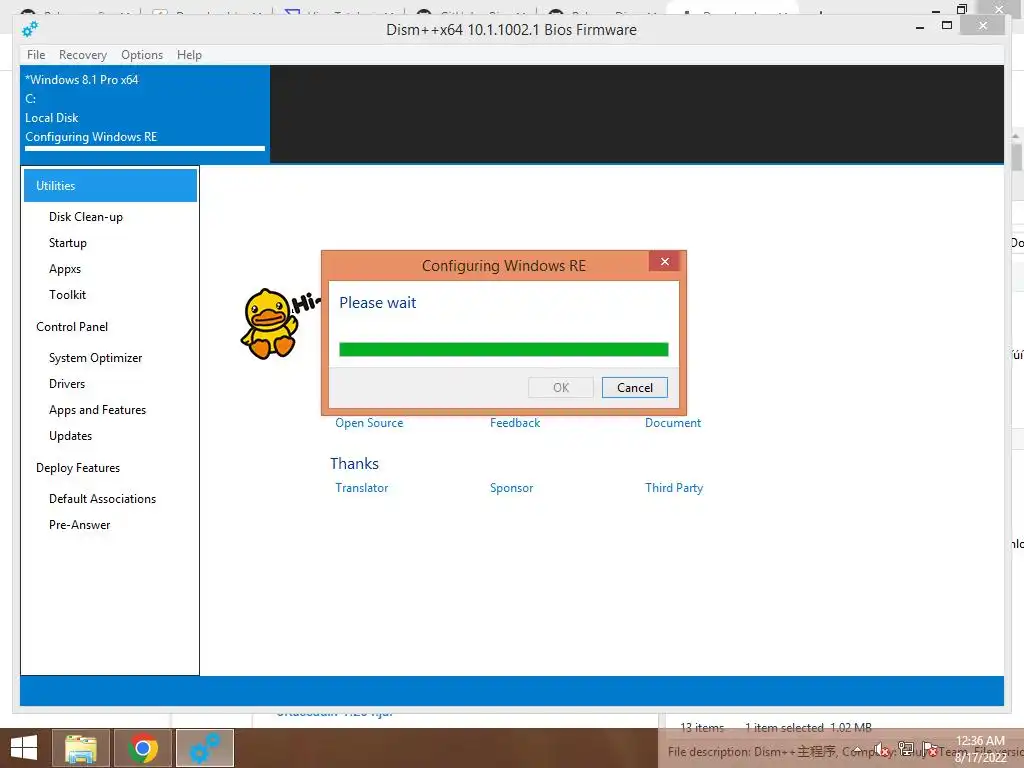Open the Updates item

[x=70, y=436]
